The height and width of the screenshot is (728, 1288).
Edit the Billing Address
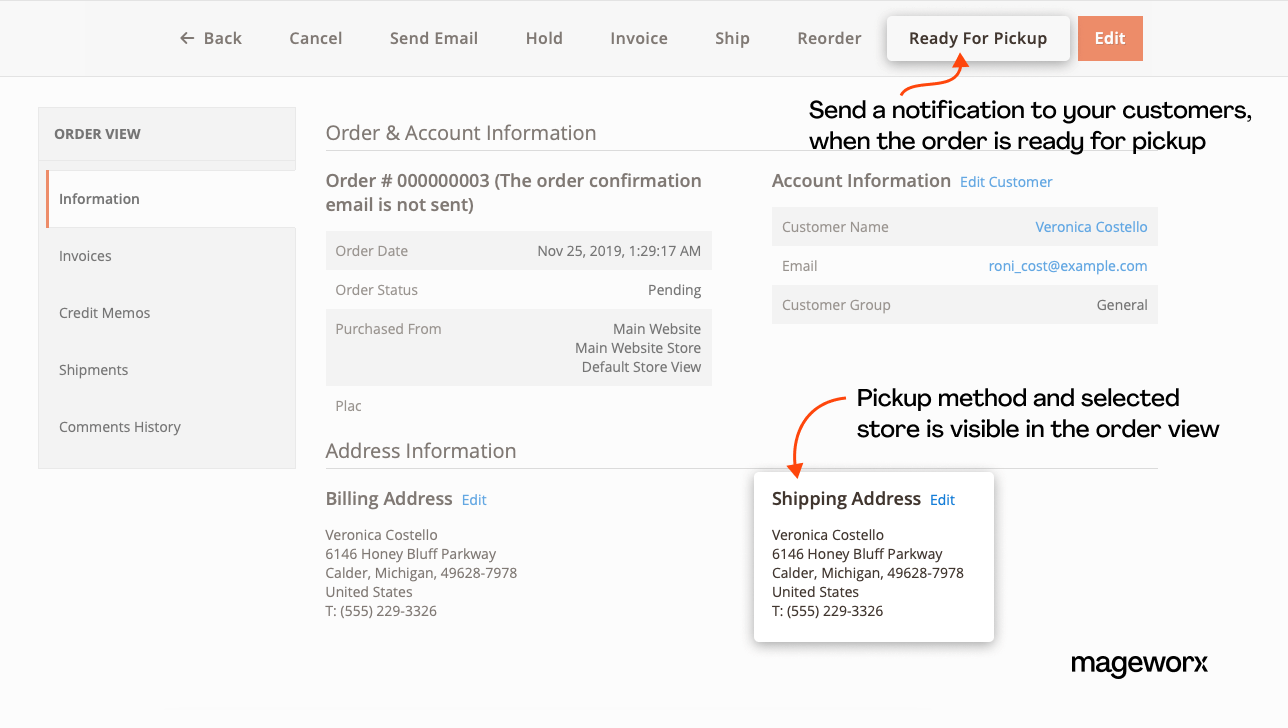point(474,500)
